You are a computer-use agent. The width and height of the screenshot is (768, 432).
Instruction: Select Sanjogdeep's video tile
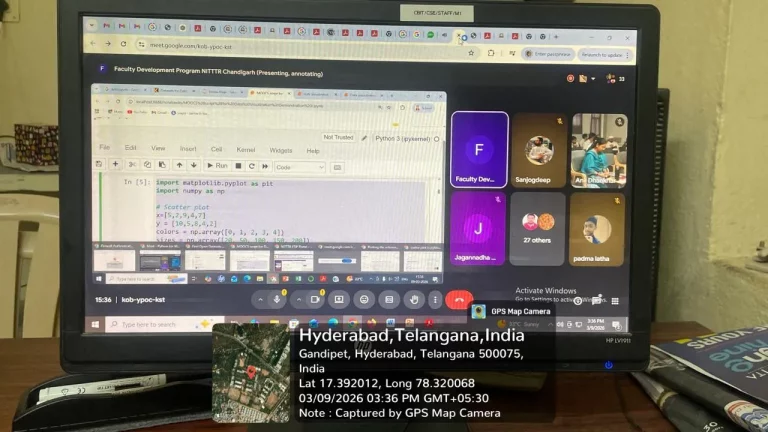[x=539, y=150]
